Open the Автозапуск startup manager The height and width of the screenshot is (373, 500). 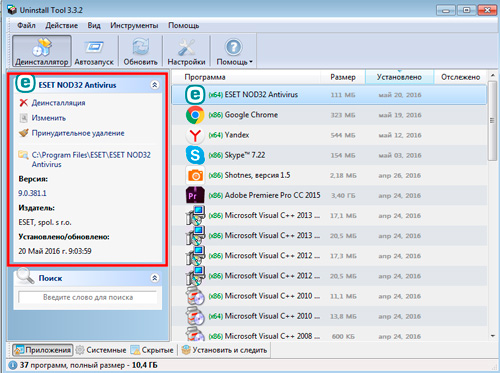coord(94,51)
